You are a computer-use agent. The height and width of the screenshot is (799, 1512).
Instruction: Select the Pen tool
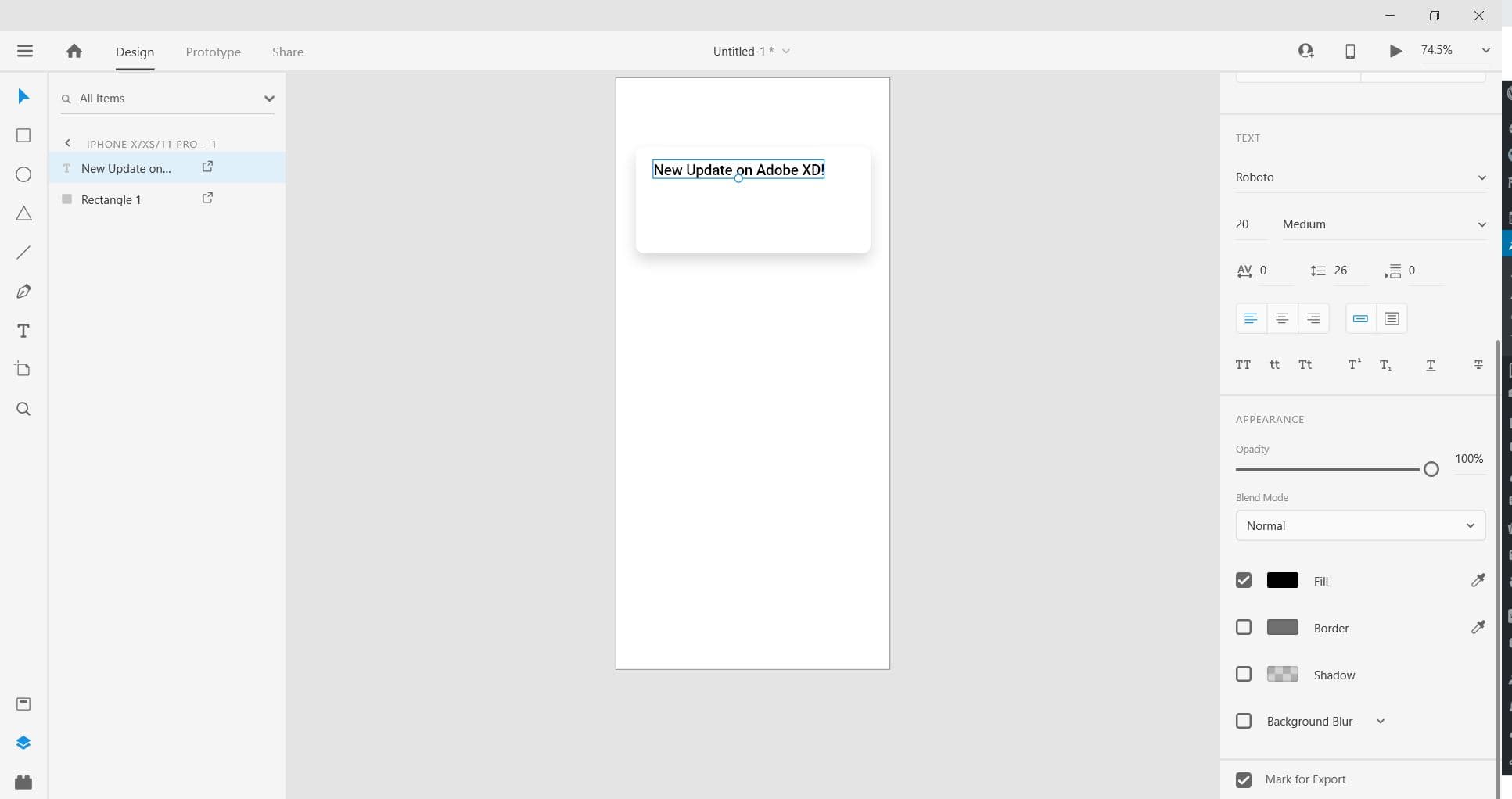click(x=23, y=292)
